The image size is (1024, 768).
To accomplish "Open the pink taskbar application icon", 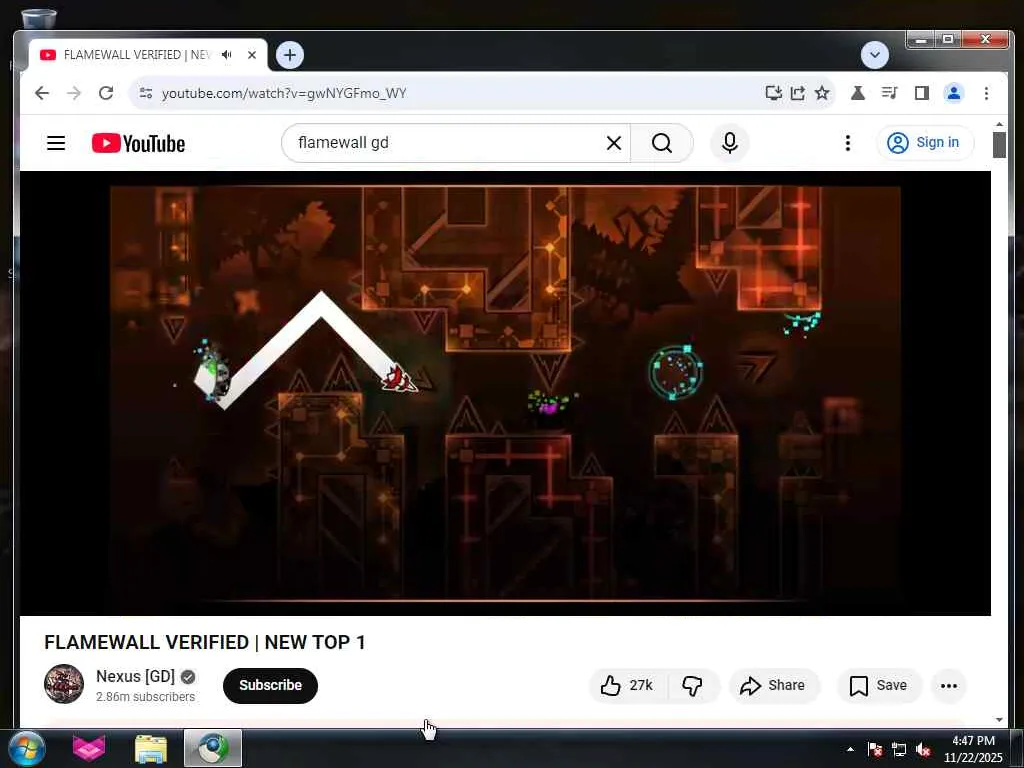I will (89, 748).
